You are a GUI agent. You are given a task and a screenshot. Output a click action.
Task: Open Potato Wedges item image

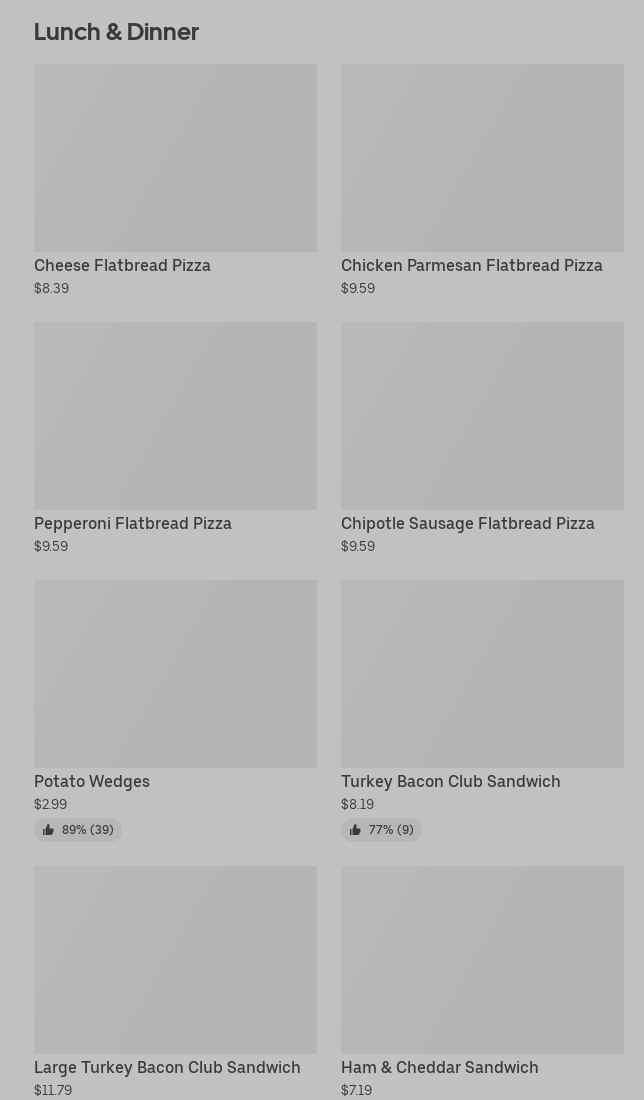175,673
